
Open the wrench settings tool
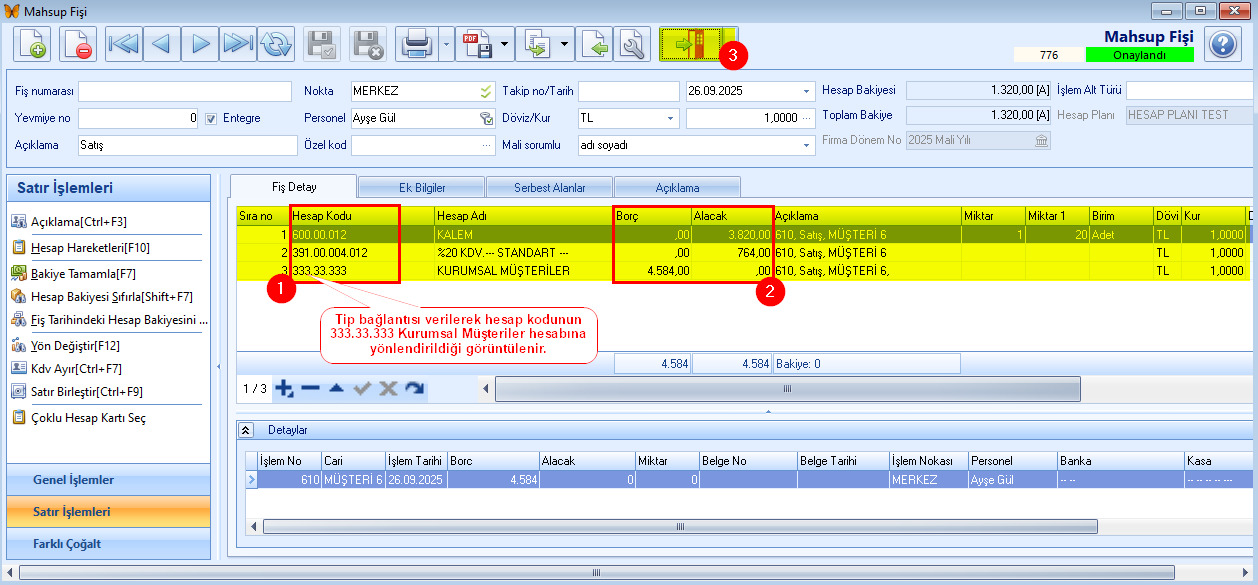(x=632, y=44)
